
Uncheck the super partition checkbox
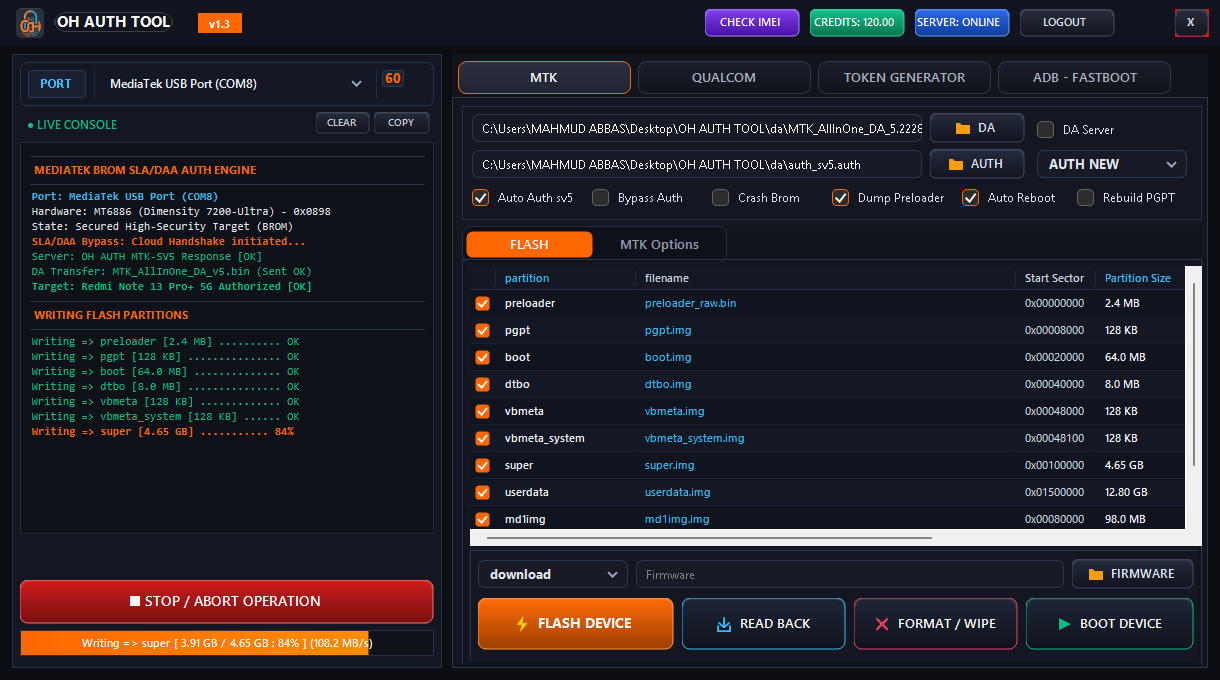(483, 465)
